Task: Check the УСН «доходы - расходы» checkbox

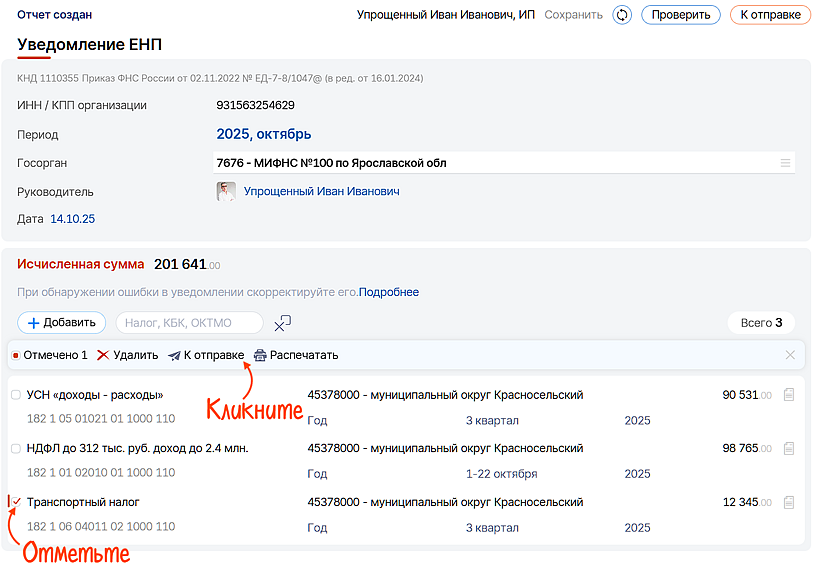Action: [16, 395]
